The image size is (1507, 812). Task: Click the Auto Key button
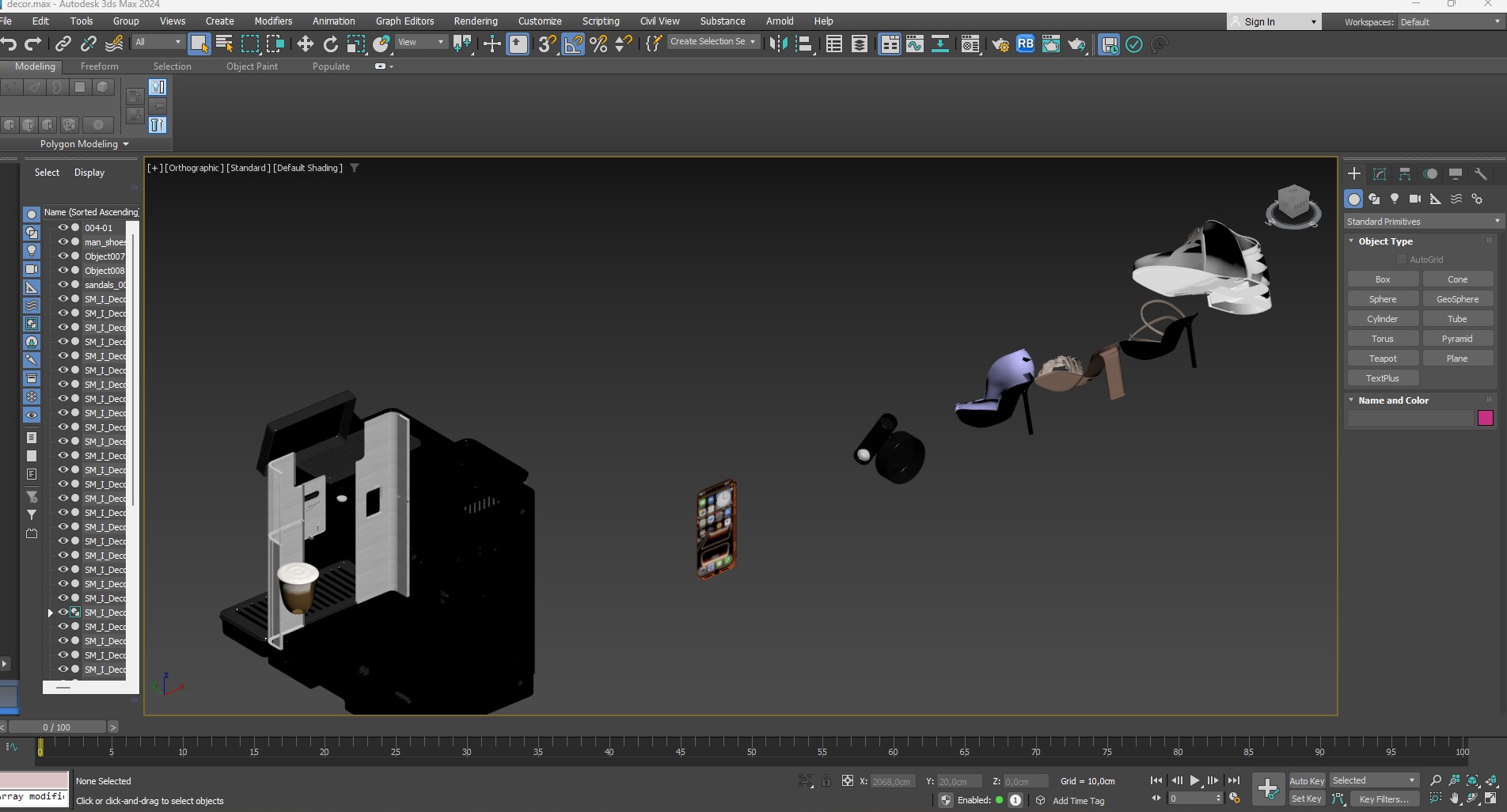tap(1306, 781)
